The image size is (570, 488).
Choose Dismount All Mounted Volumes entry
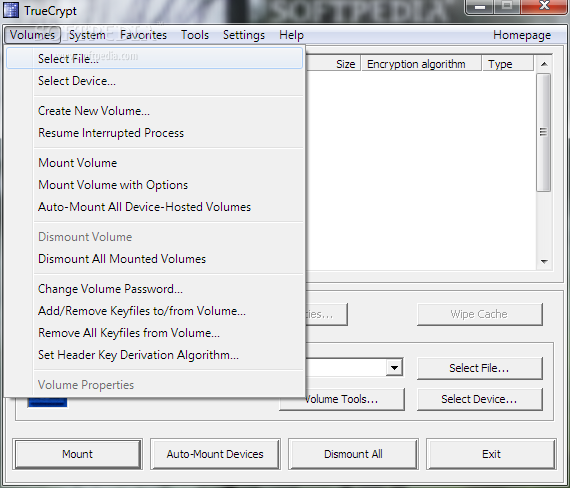[x=154, y=259]
